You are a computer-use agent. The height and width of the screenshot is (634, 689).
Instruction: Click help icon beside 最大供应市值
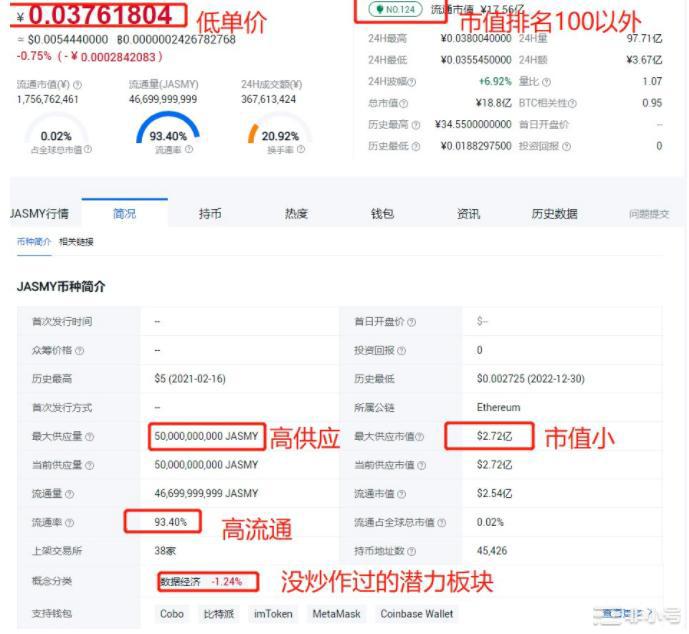(420, 437)
